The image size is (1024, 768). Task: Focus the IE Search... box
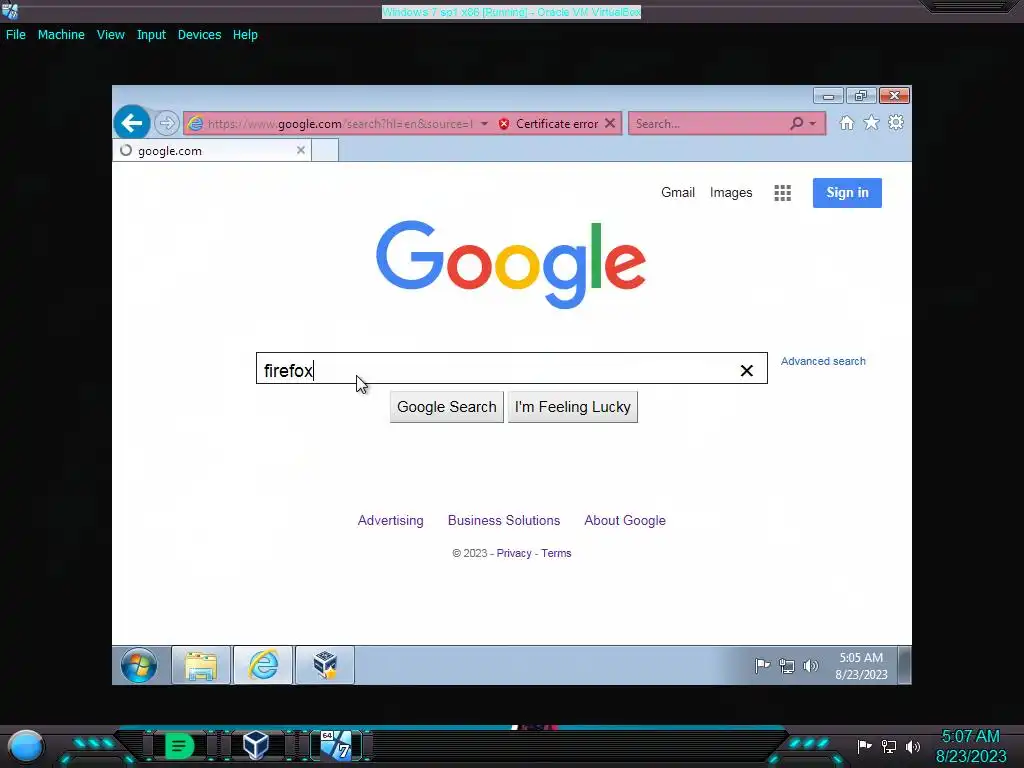(x=709, y=123)
